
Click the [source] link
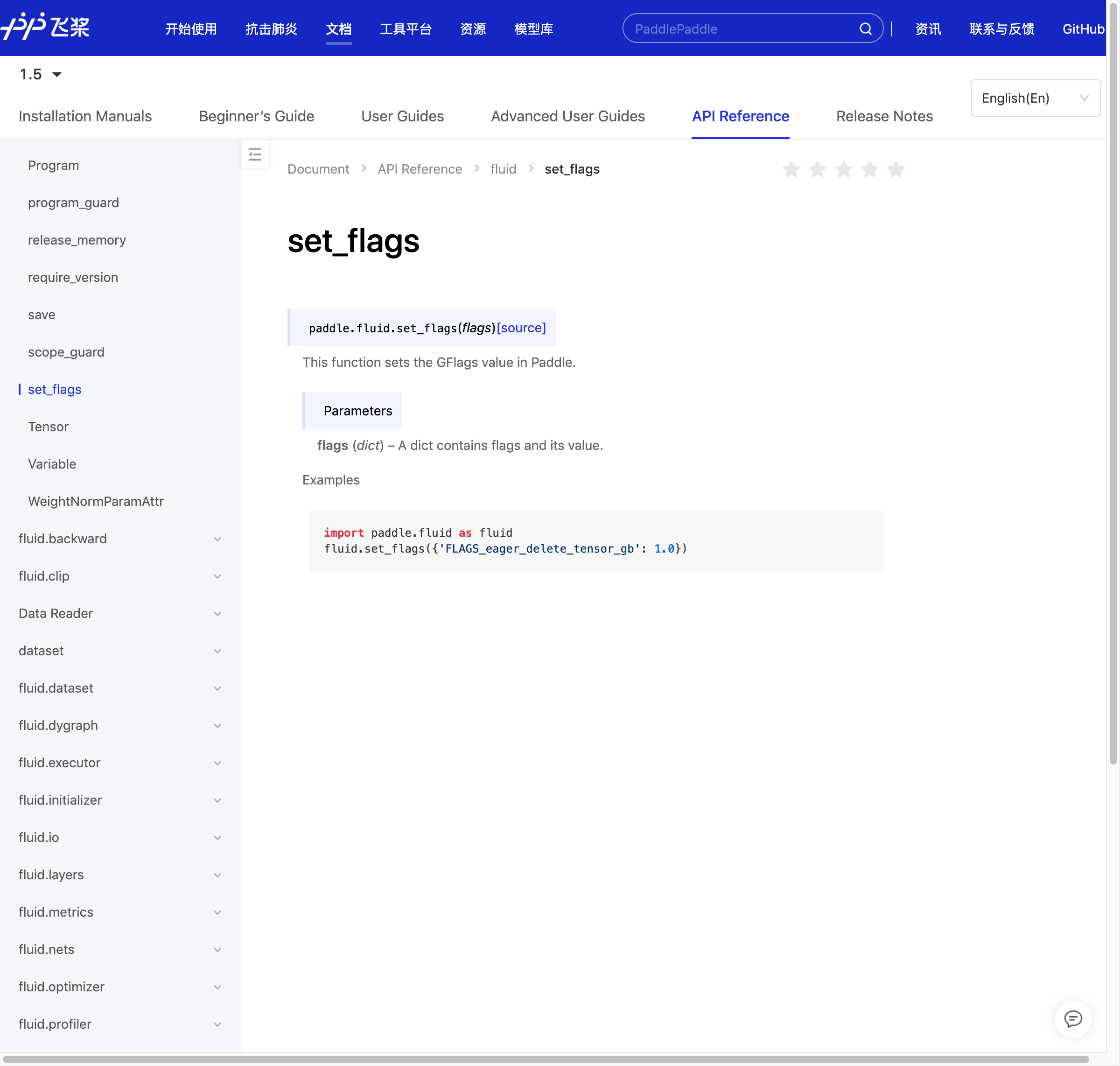point(521,328)
